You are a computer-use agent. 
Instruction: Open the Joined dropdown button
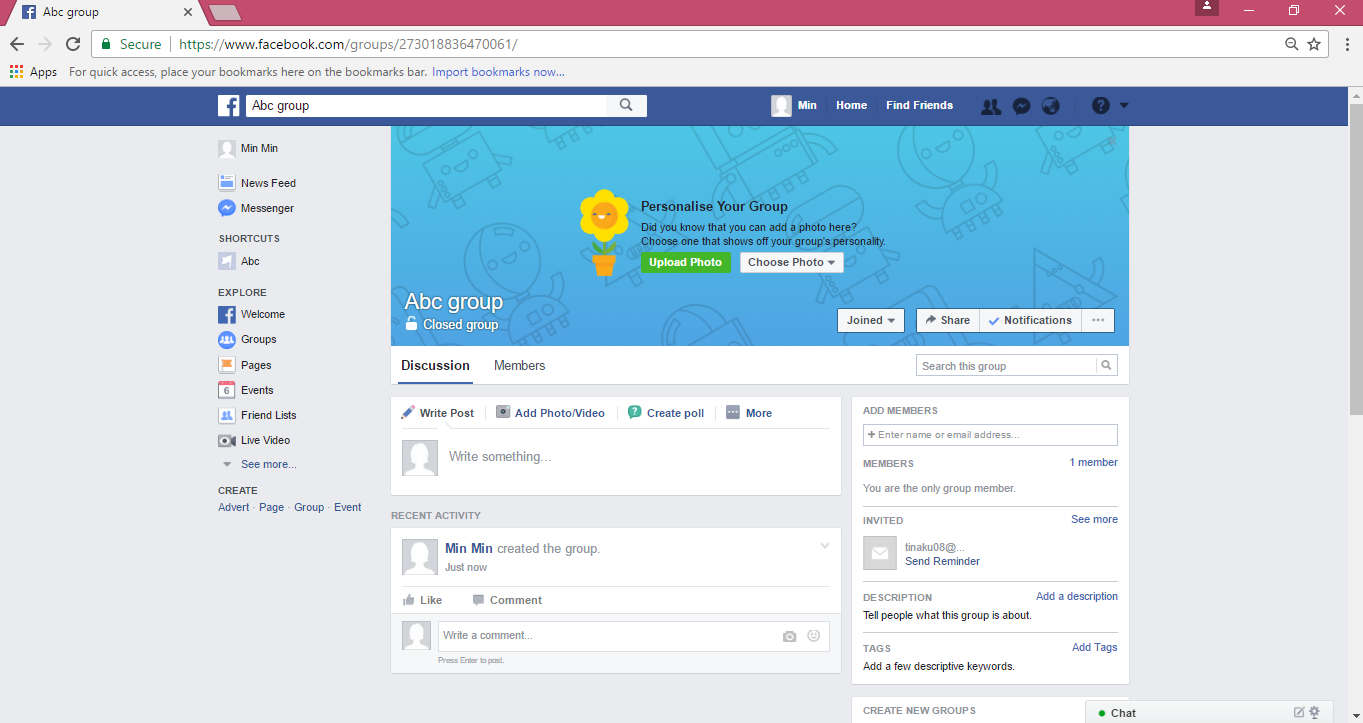coord(871,320)
